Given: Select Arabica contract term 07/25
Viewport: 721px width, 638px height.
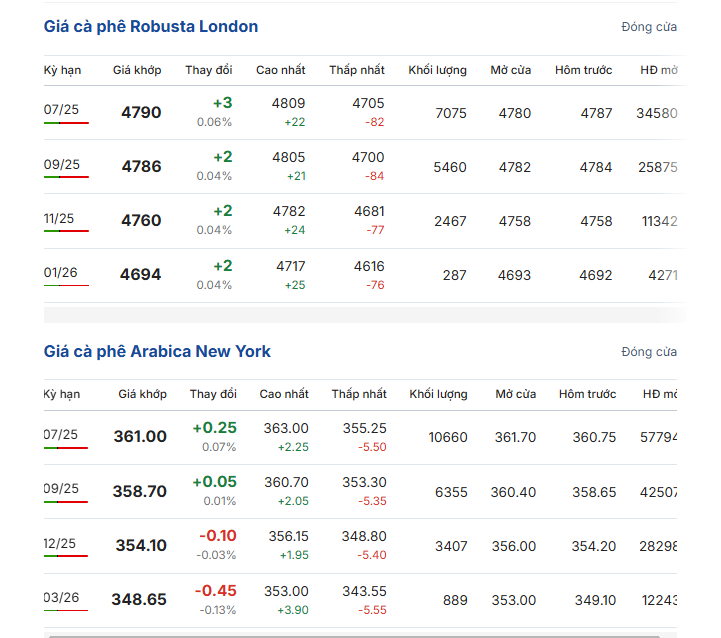Looking at the screenshot, I should point(61,434).
